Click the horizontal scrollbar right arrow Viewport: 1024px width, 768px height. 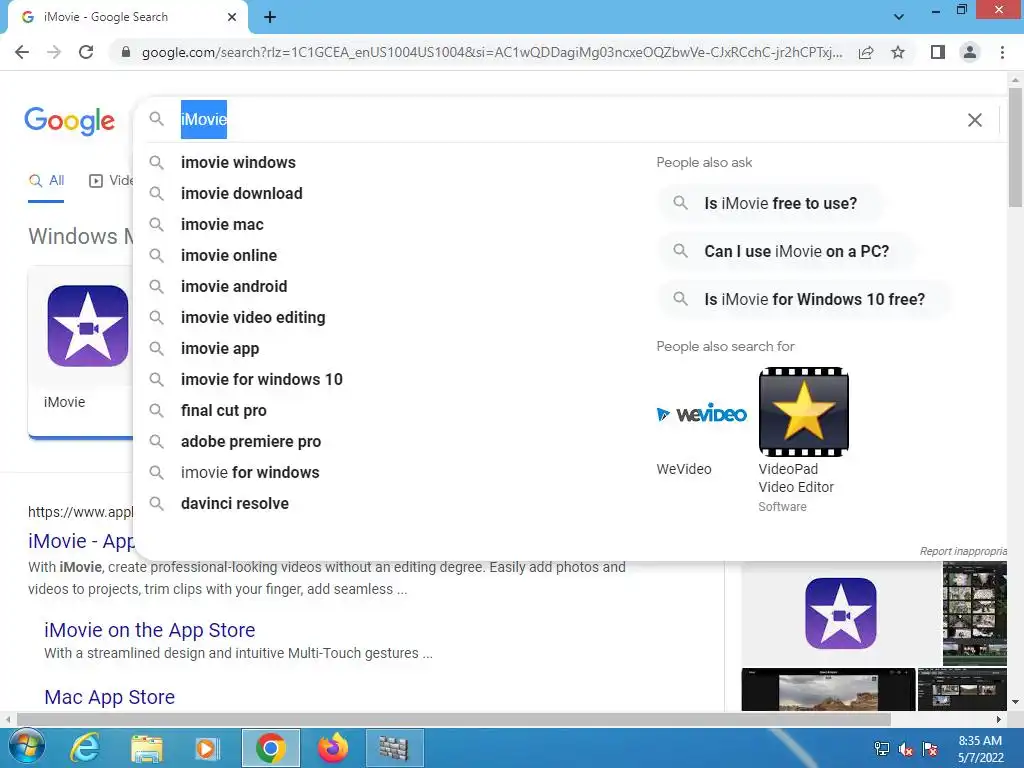click(x=999, y=719)
